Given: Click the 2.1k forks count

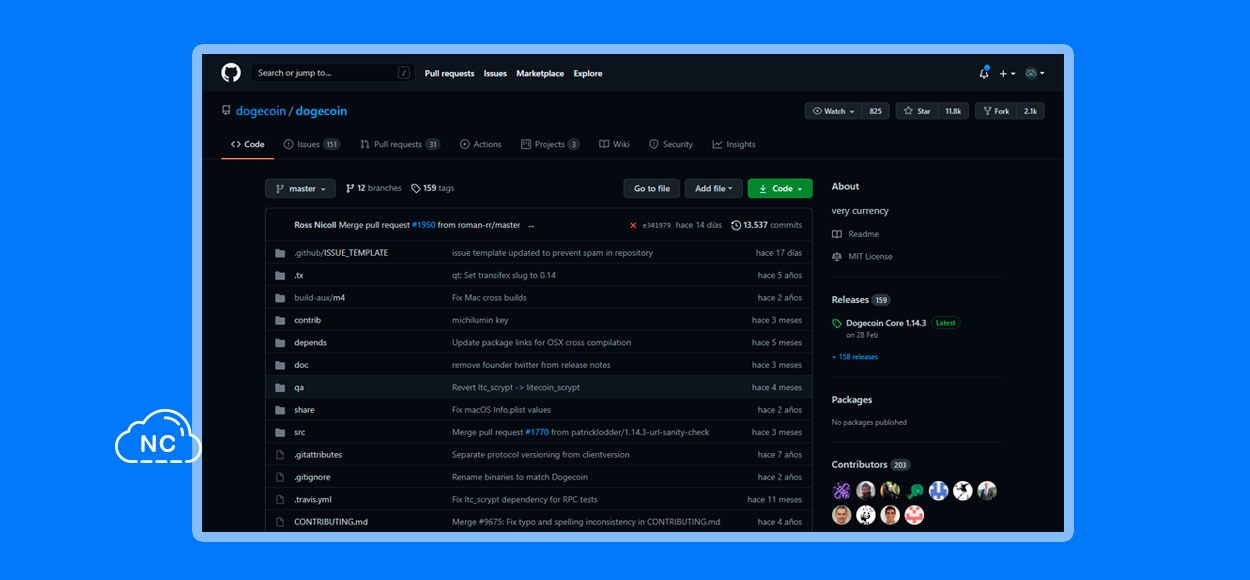Looking at the screenshot, I should 1031,111.
